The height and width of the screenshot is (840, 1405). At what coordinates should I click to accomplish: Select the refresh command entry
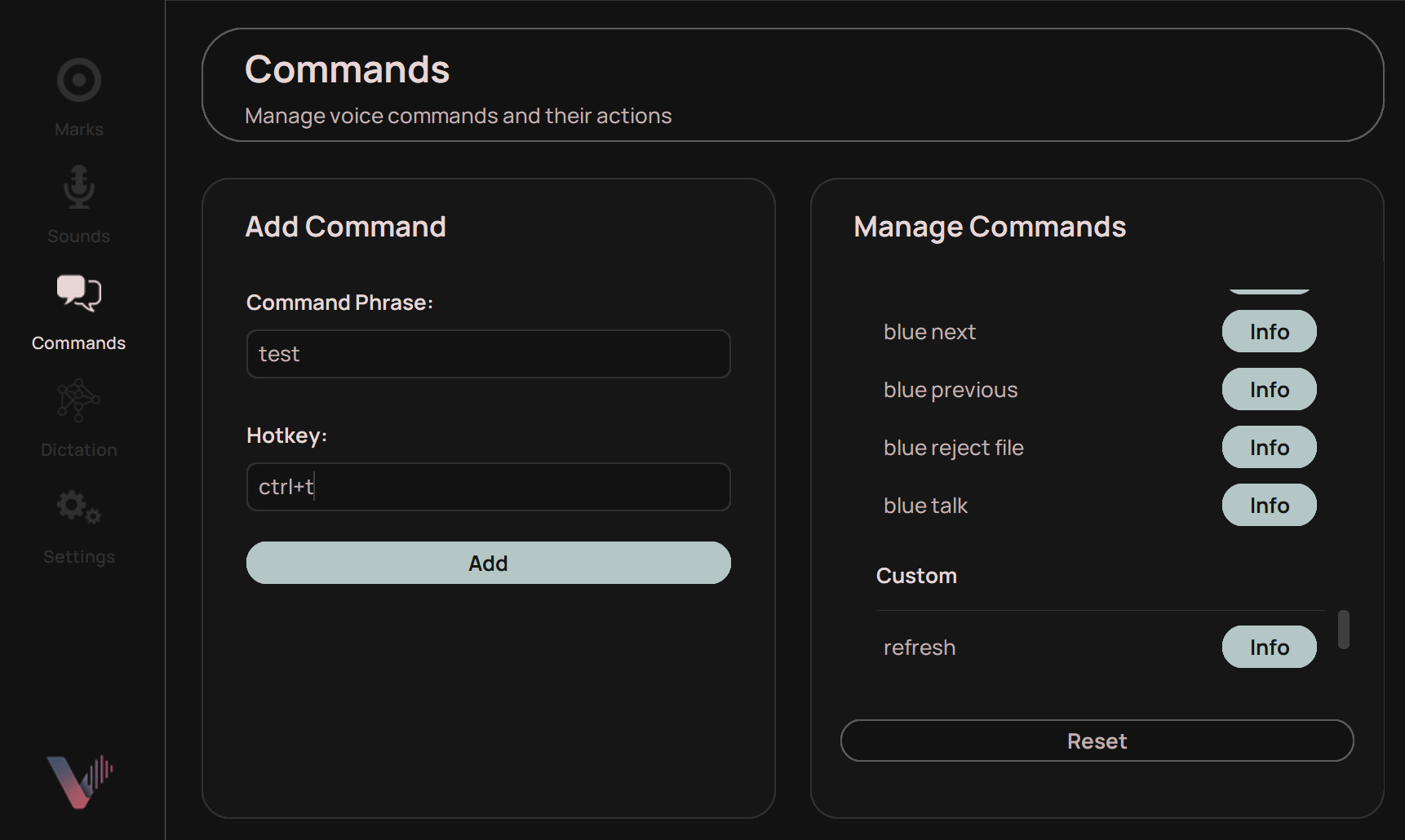point(920,647)
